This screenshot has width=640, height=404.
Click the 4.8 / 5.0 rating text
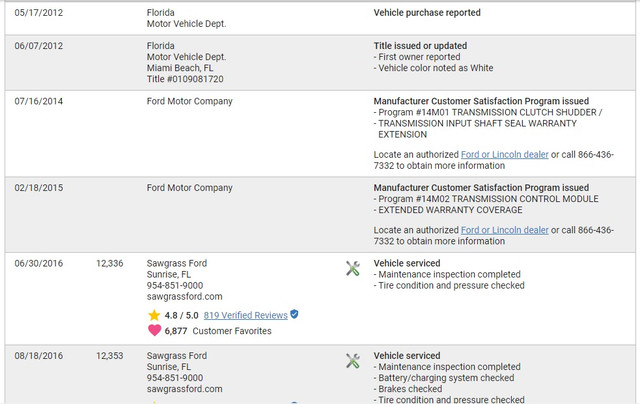click(x=181, y=315)
